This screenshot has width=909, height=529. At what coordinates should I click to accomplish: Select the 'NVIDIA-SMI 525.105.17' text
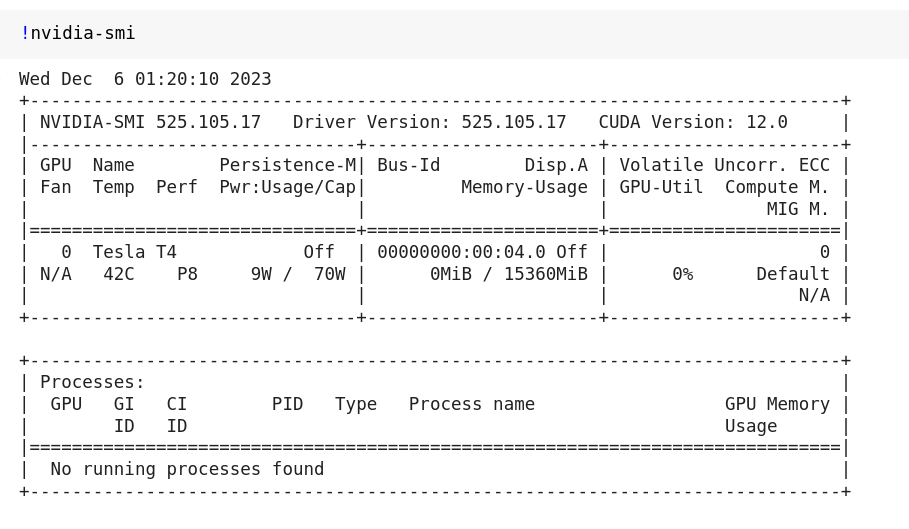click(150, 122)
